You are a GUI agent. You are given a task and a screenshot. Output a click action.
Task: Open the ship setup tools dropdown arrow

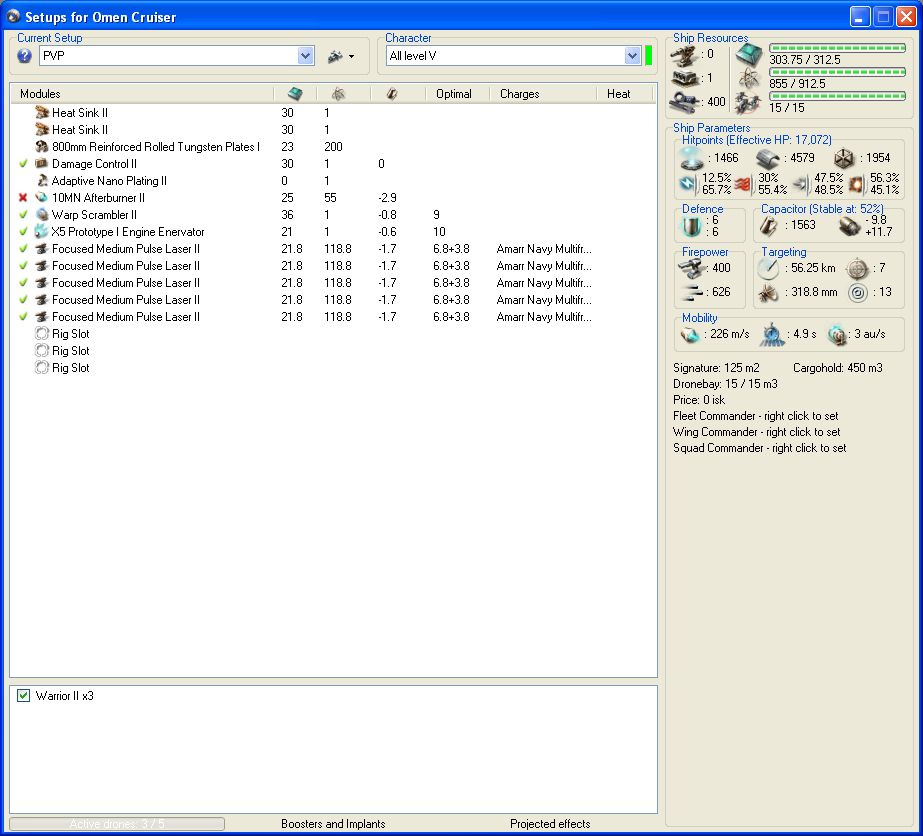351,57
